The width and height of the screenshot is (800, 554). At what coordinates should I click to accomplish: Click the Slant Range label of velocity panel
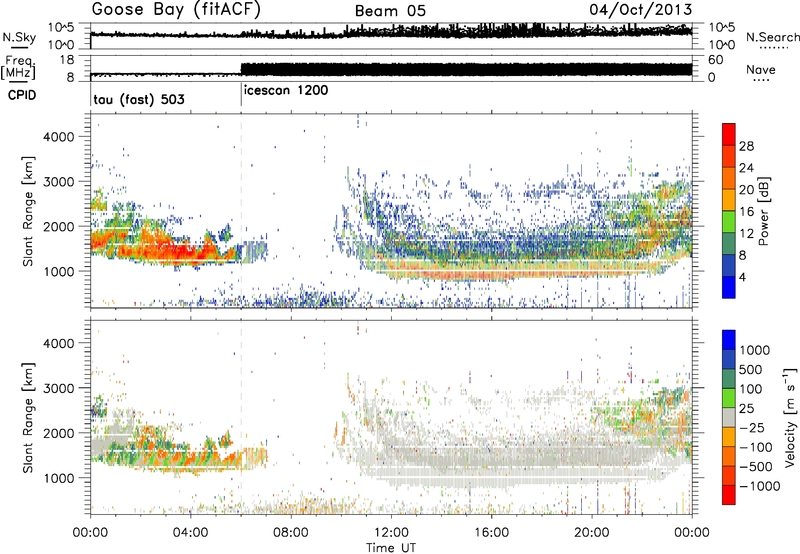tap(28, 417)
